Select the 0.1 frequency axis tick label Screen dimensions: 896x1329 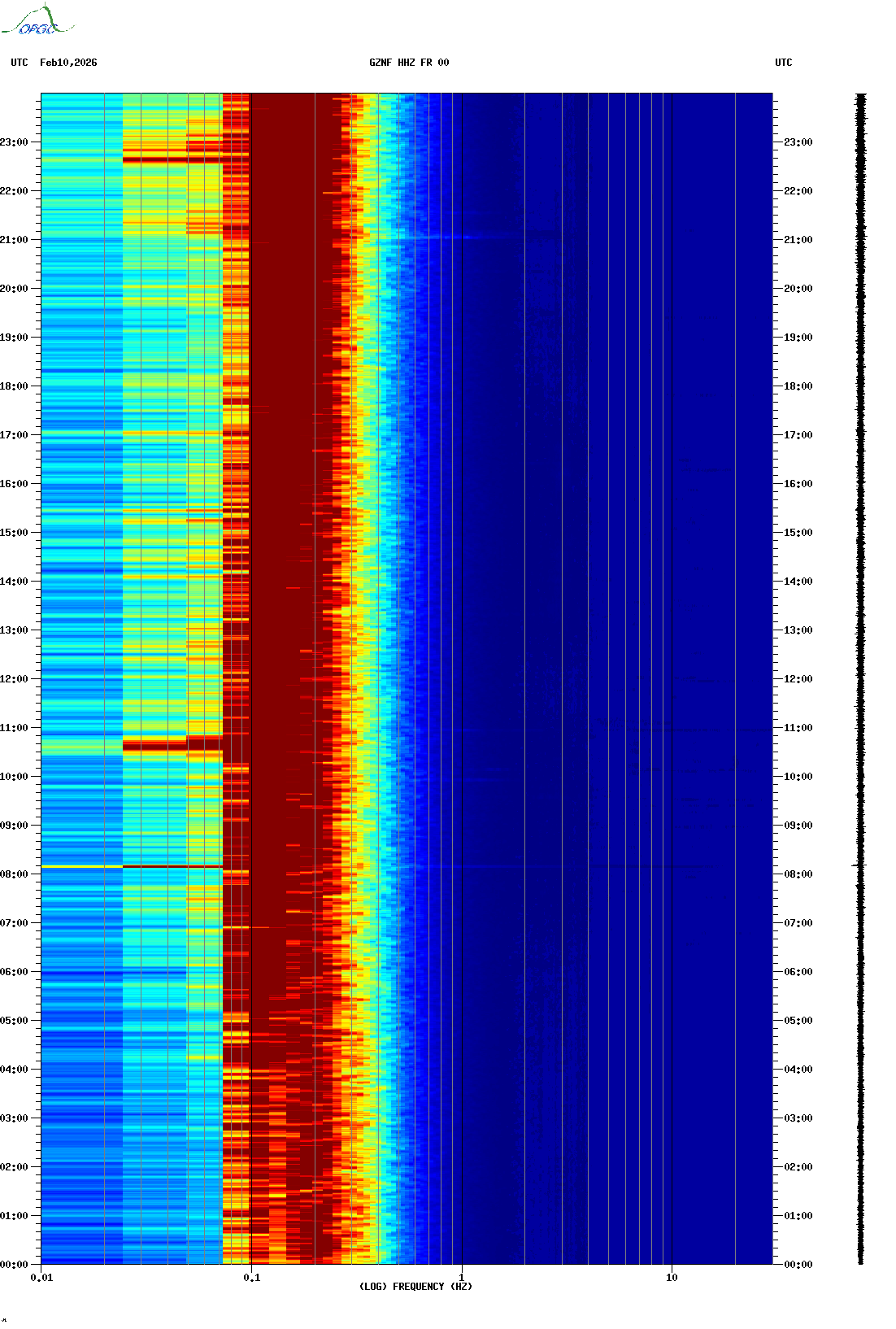point(252,1278)
